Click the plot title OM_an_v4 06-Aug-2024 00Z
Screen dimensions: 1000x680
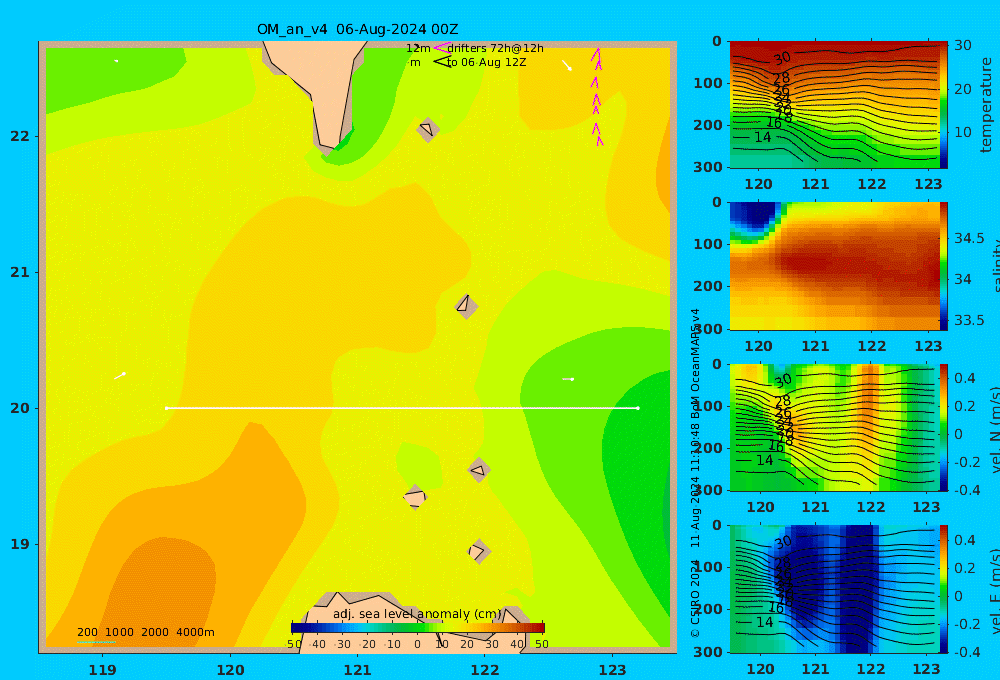[357, 29]
